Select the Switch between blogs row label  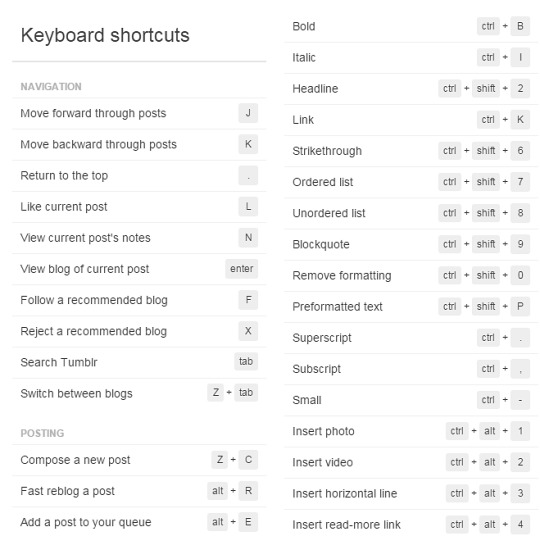(76, 393)
